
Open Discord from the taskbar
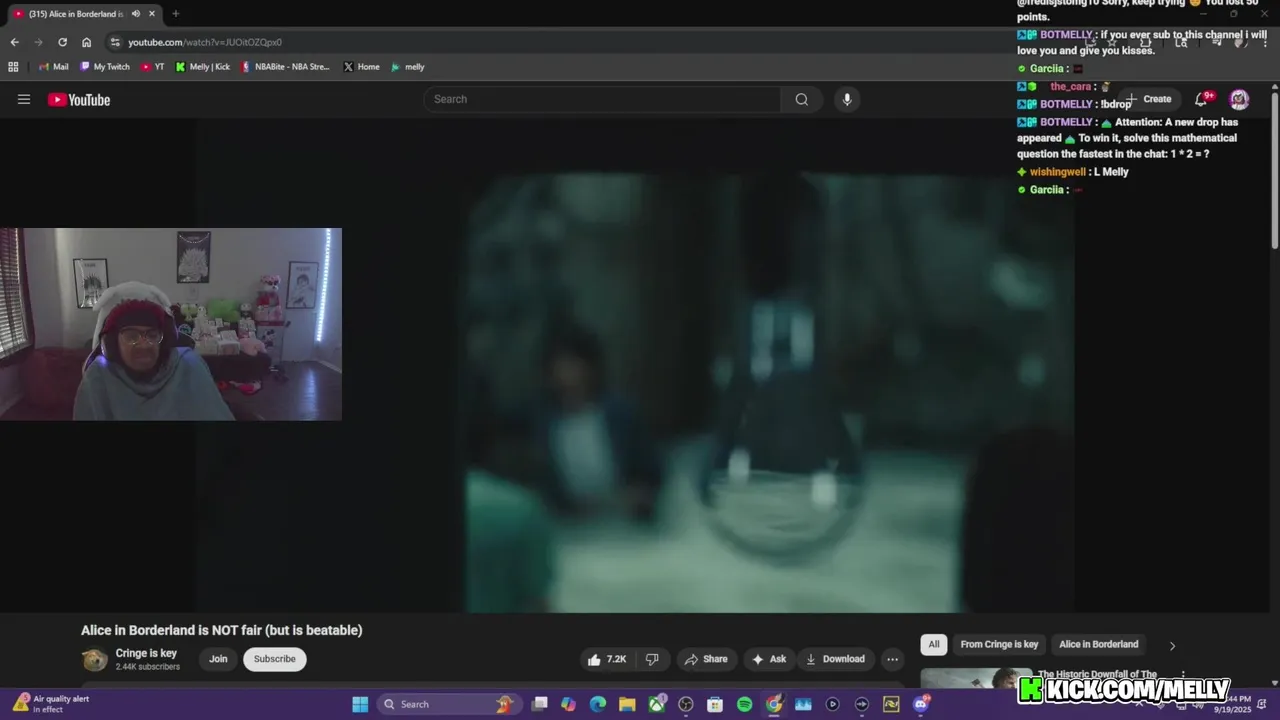920,704
